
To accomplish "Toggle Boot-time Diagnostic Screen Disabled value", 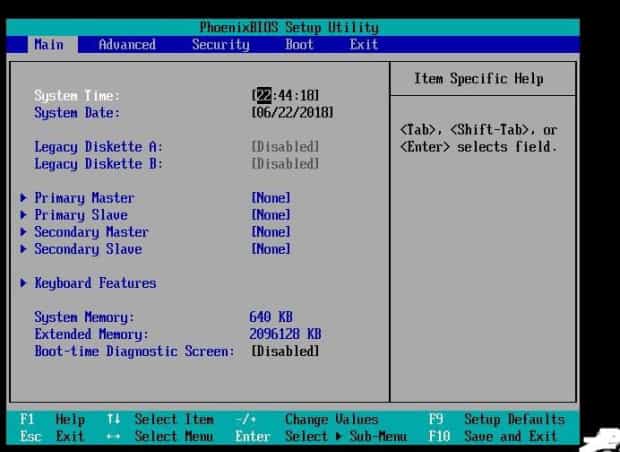I will (x=285, y=351).
